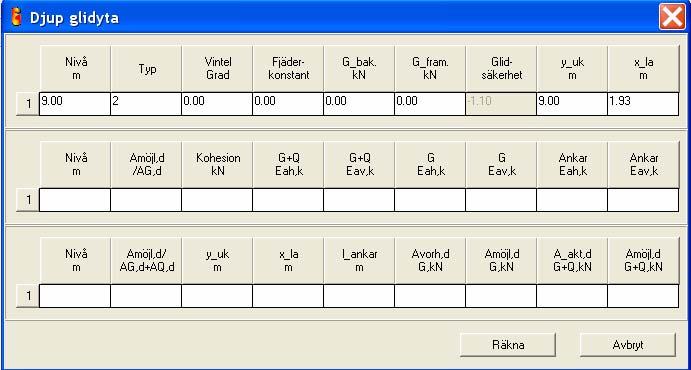Click the Amöjl,d G+Q,kN column header

point(643,261)
